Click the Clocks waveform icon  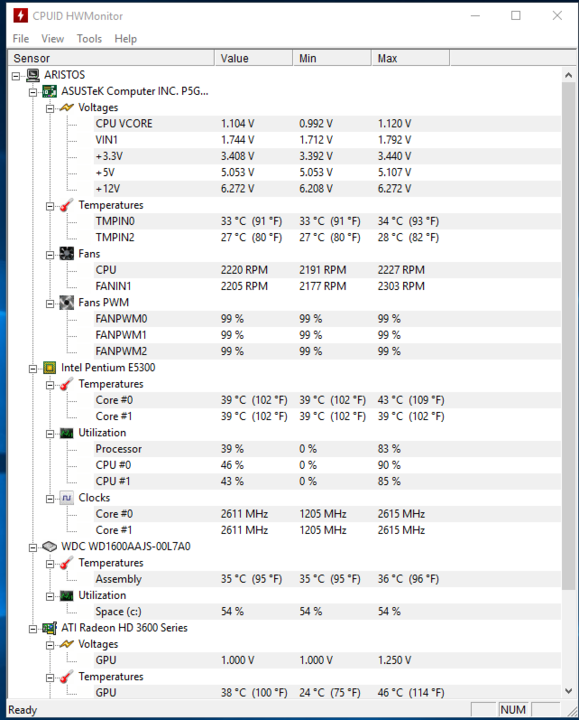pos(67,498)
